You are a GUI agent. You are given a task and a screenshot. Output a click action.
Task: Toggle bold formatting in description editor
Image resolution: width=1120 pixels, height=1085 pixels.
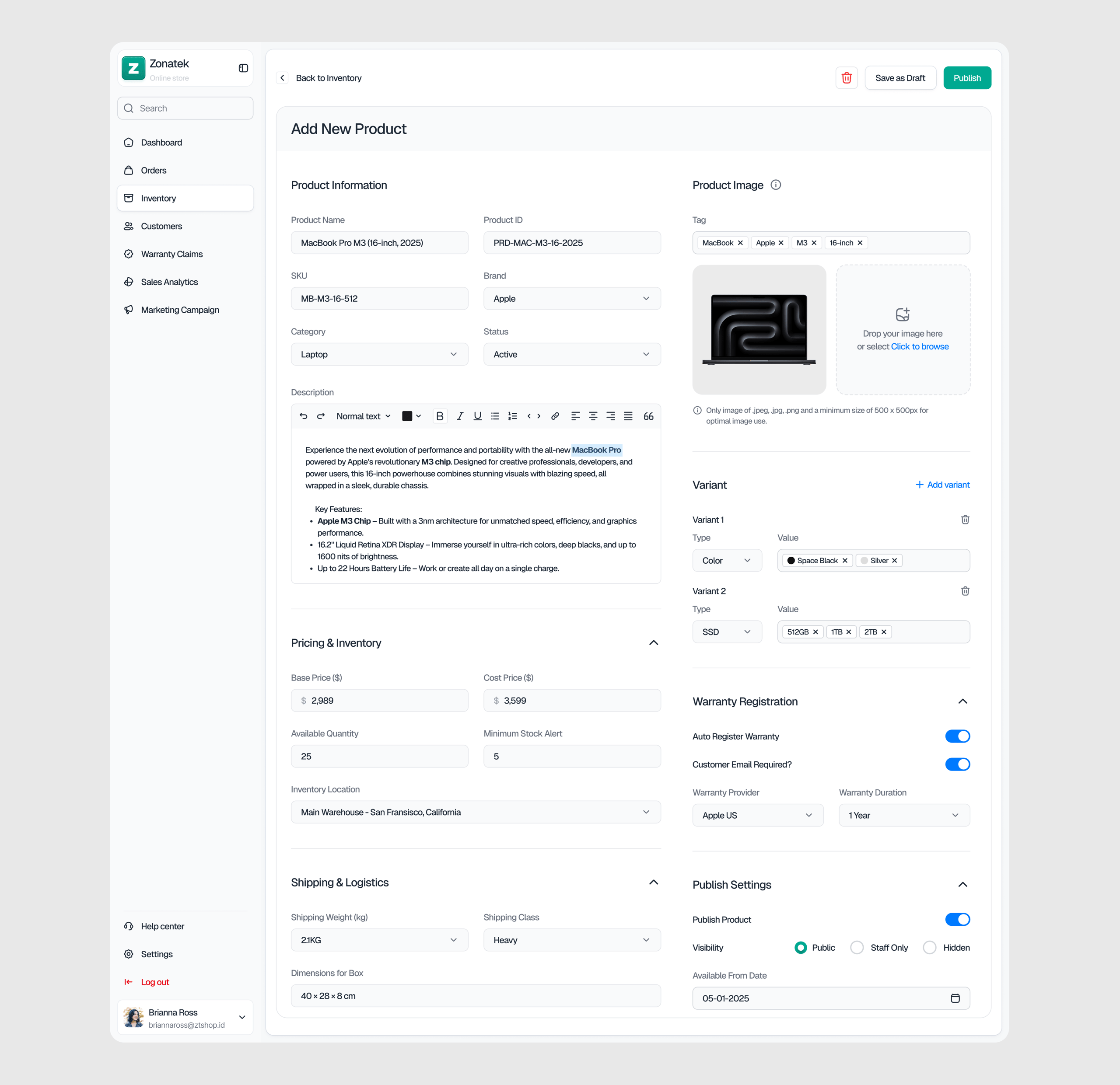point(440,416)
